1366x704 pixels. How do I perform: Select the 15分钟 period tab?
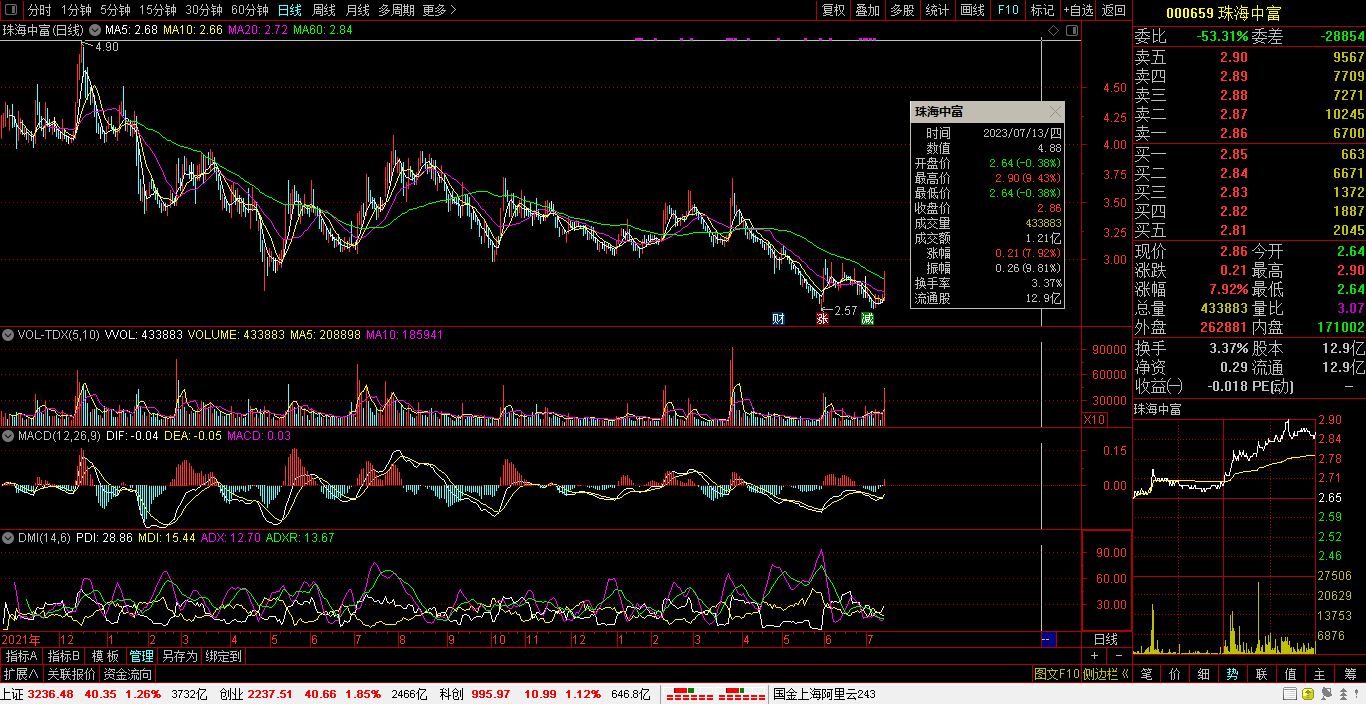(x=158, y=10)
